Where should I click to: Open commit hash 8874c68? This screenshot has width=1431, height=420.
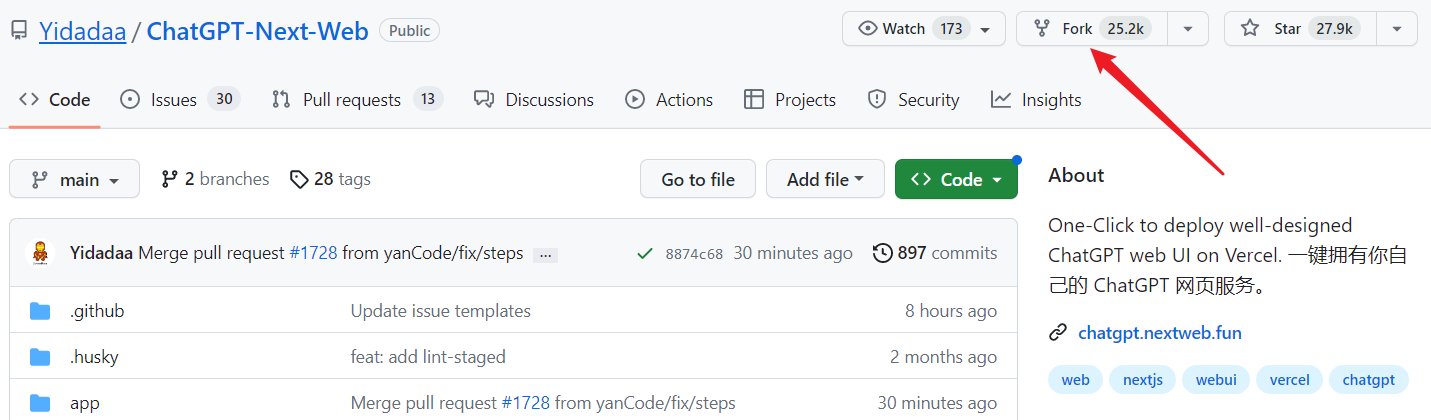(694, 254)
